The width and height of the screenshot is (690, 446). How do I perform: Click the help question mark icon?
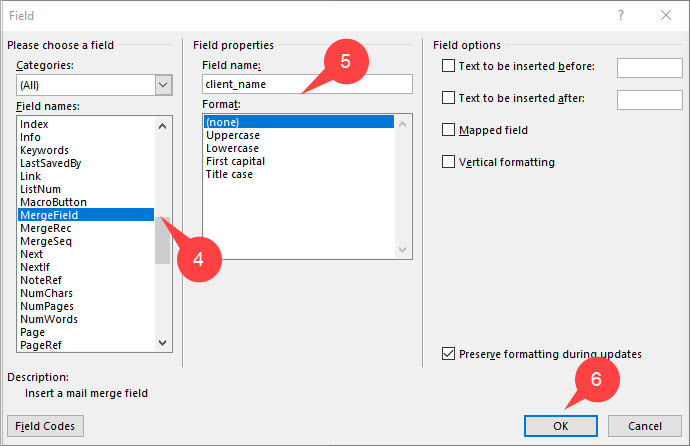[x=620, y=15]
